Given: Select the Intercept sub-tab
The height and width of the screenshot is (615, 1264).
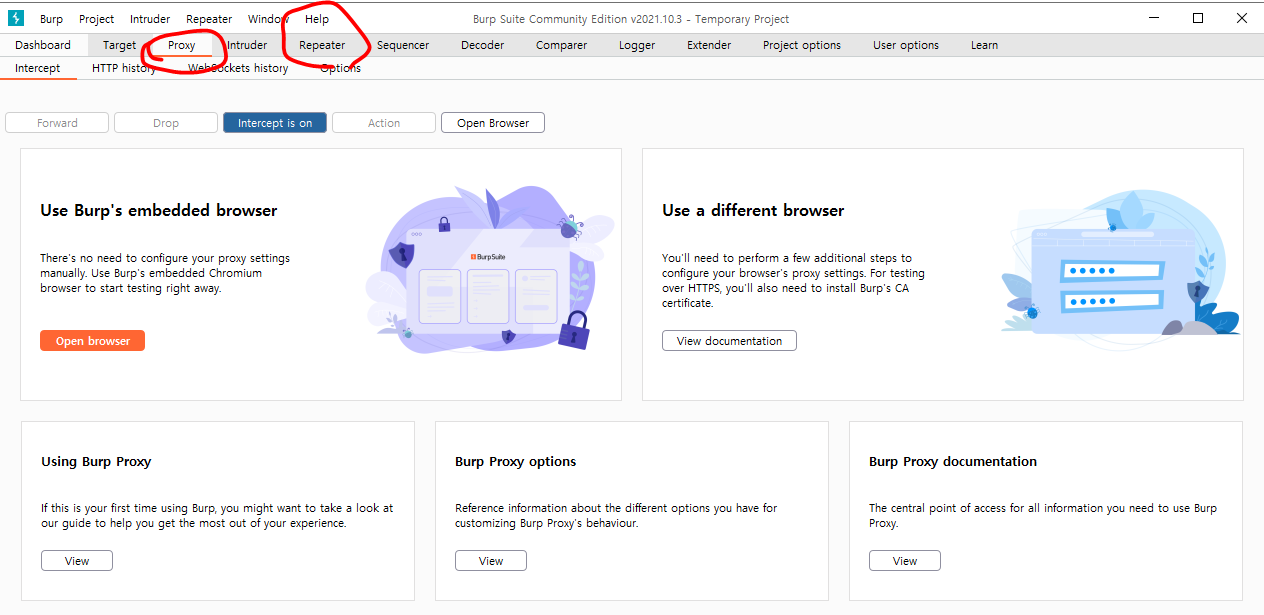Looking at the screenshot, I should pos(38,68).
